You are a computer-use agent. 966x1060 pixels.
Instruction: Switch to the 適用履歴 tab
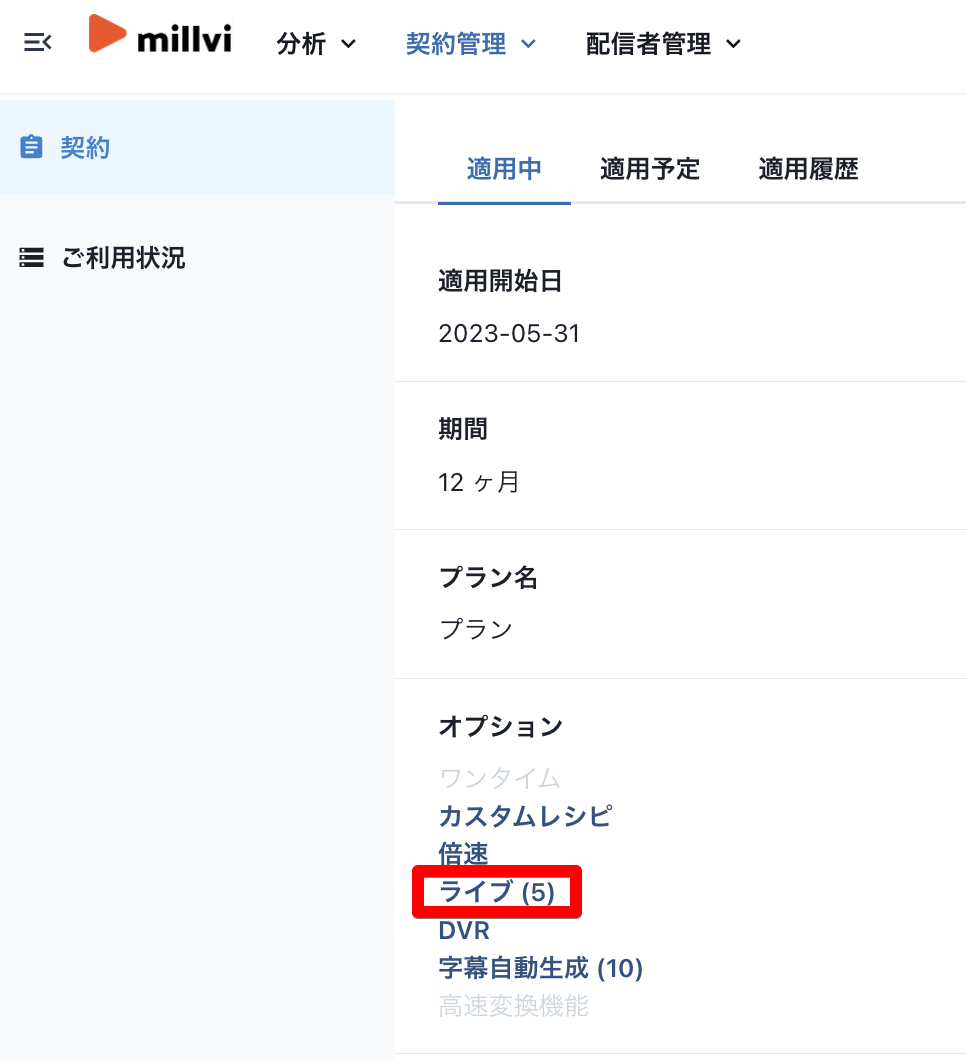point(807,169)
